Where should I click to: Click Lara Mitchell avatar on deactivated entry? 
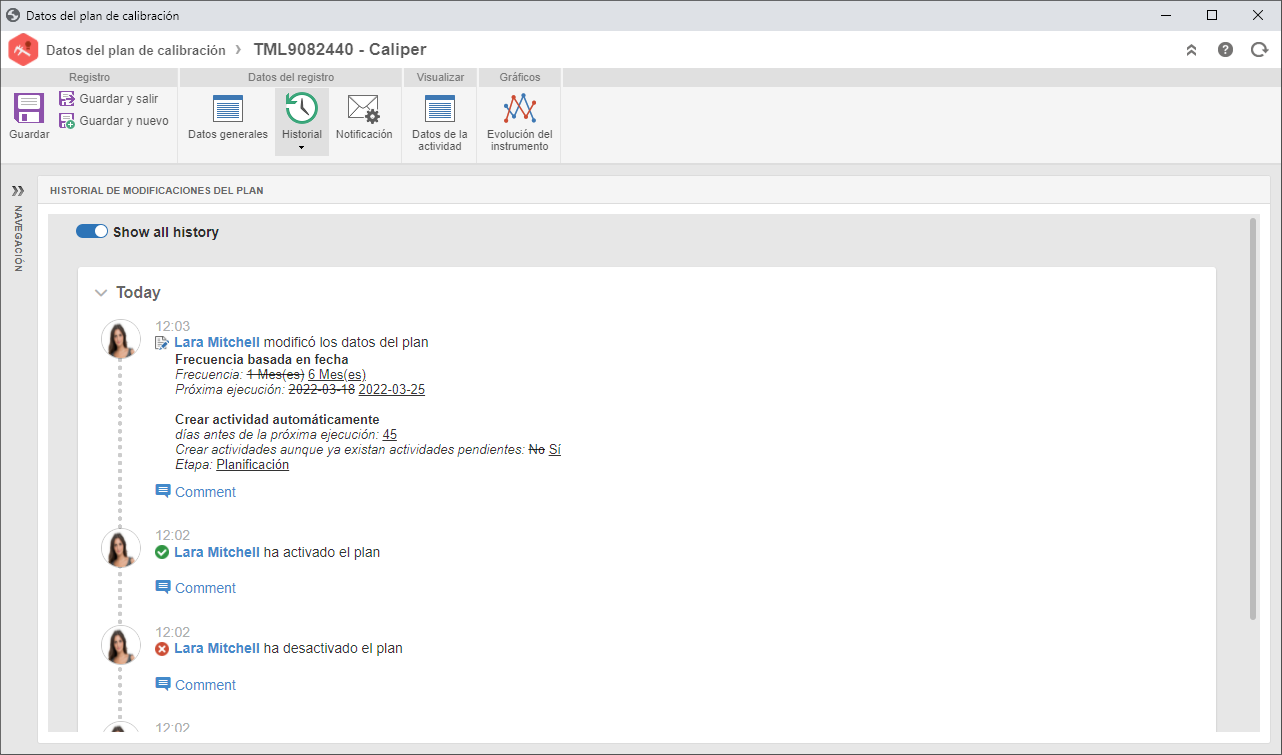pyautogui.click(x=121, y=645)
